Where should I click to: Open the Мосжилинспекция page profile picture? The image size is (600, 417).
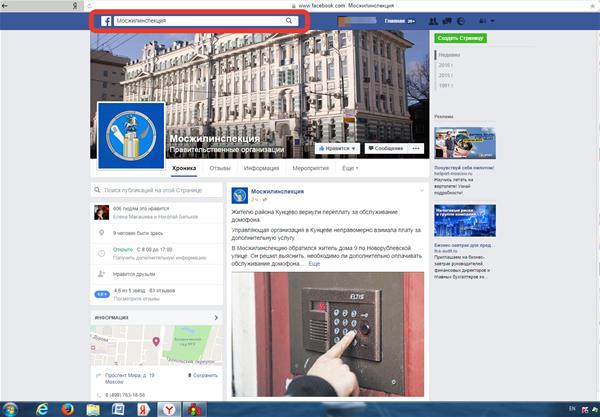[x=131, y=135]
